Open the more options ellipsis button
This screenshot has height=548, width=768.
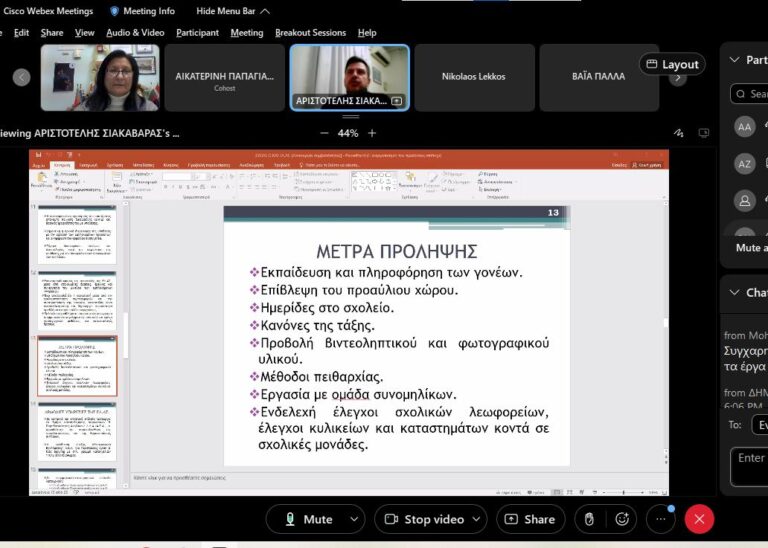coord(661,519)
